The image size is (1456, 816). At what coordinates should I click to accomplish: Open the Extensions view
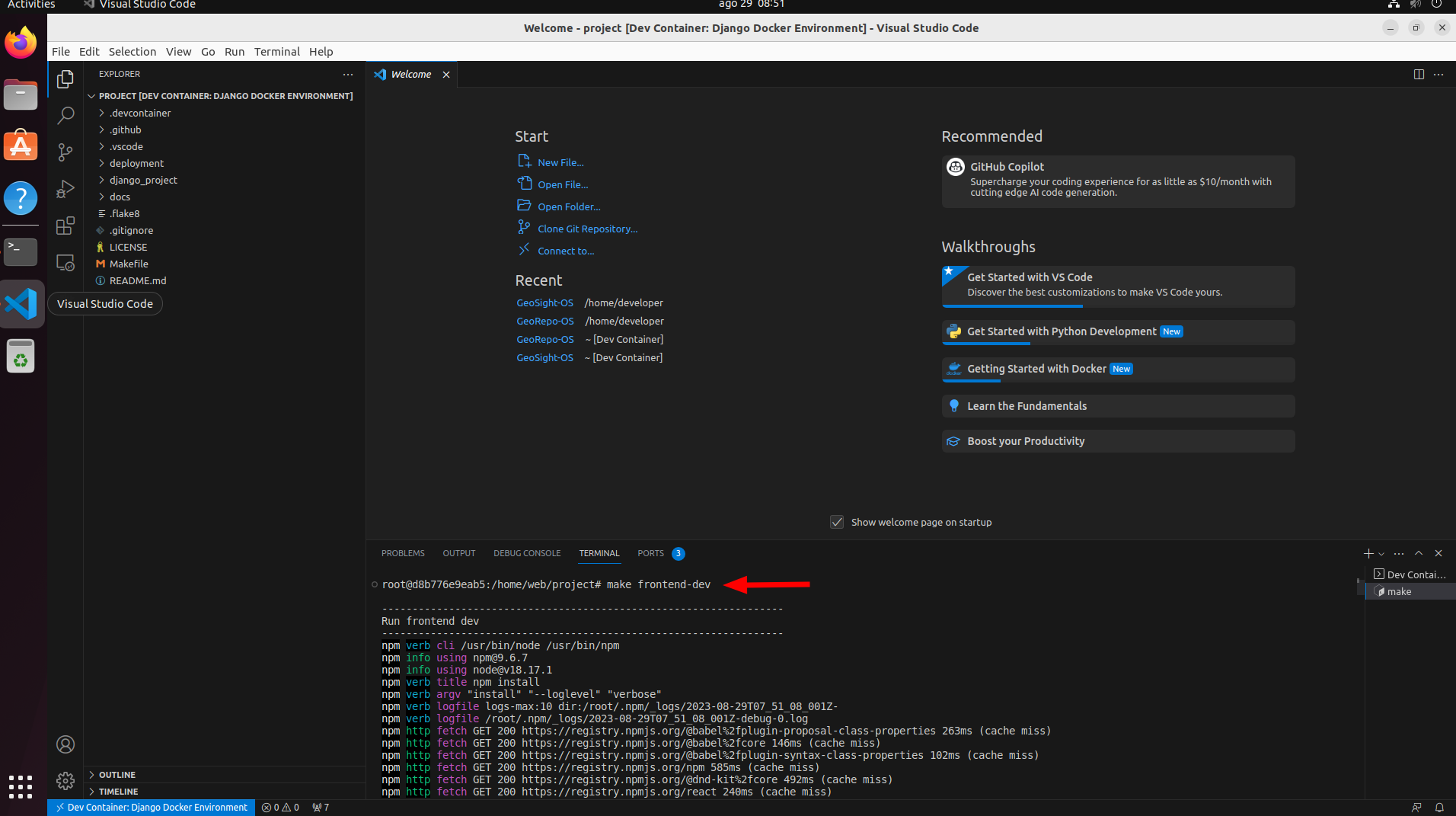65,226
